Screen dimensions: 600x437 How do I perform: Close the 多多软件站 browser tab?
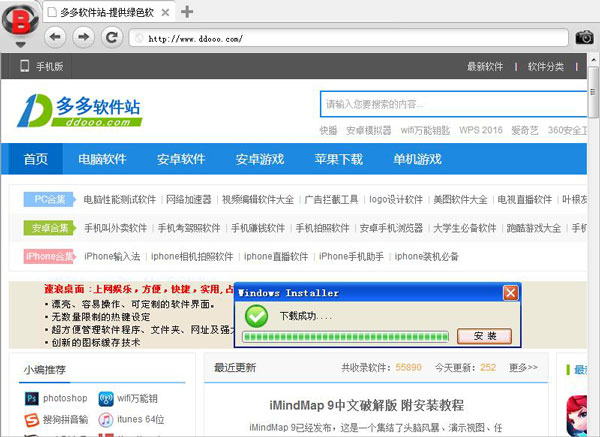[165, 13]
